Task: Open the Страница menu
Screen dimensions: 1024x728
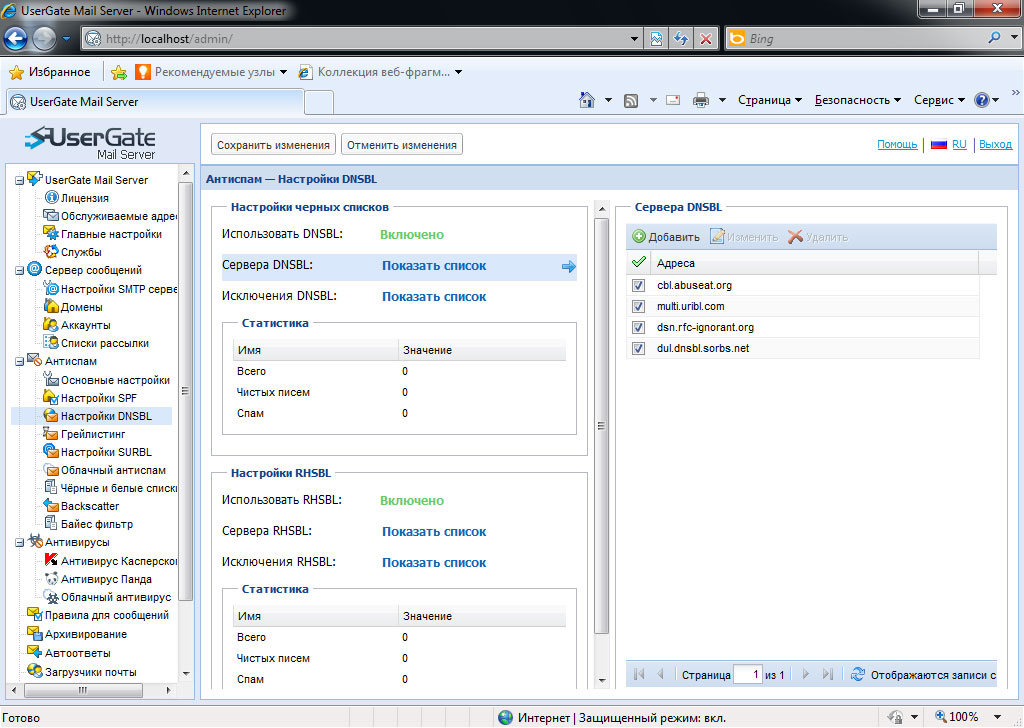Action: tap(770, 100)
